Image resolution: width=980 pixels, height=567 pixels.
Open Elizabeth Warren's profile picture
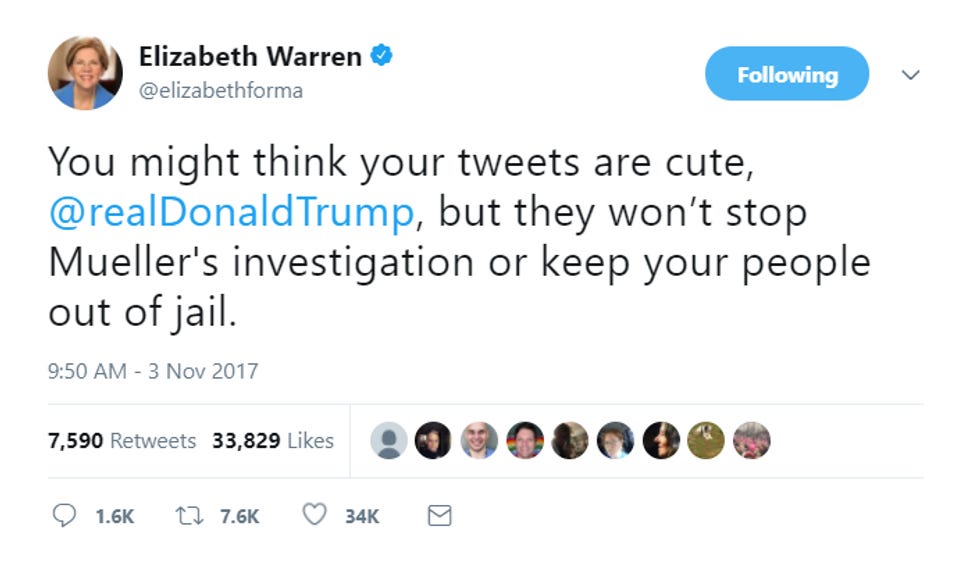pos(85,73)
